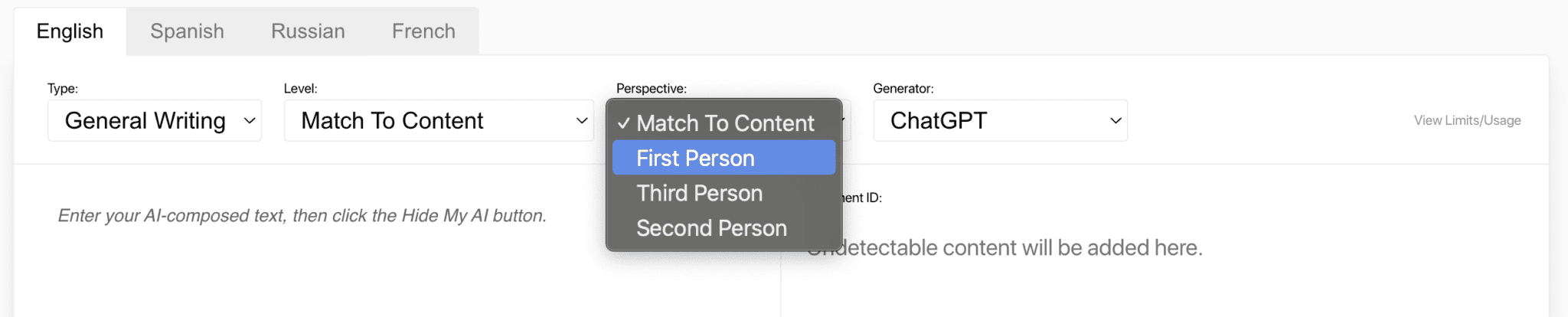The height and width of the screenshot is (317, 1568).
Task: Click the checkmark beside Match To Content
Action: (624, 123)
